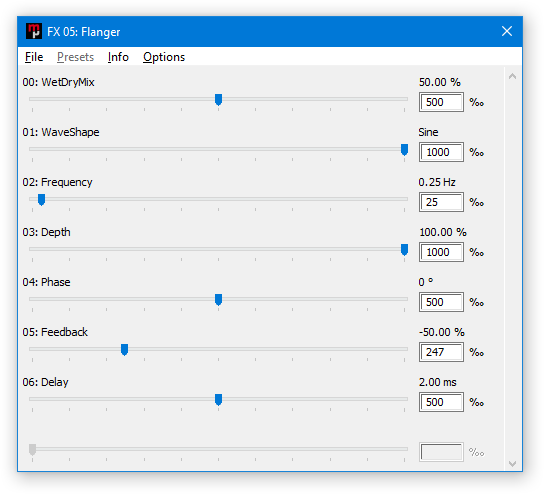Select the Delay value input field

[x=441, y=402]
